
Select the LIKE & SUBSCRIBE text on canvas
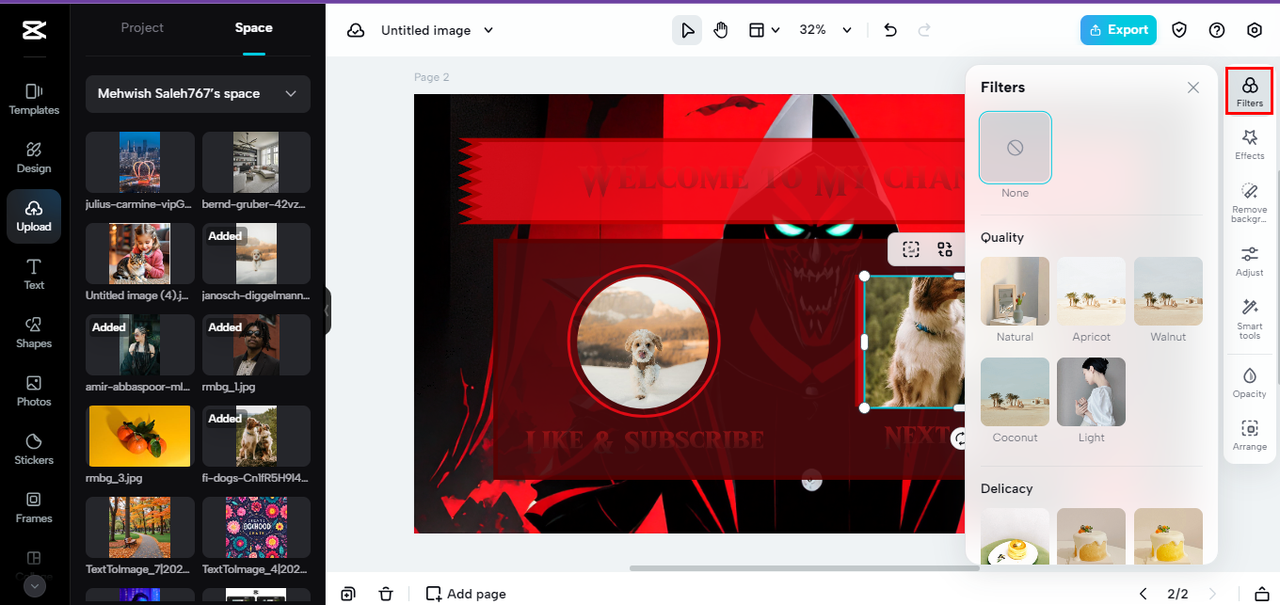645,441
